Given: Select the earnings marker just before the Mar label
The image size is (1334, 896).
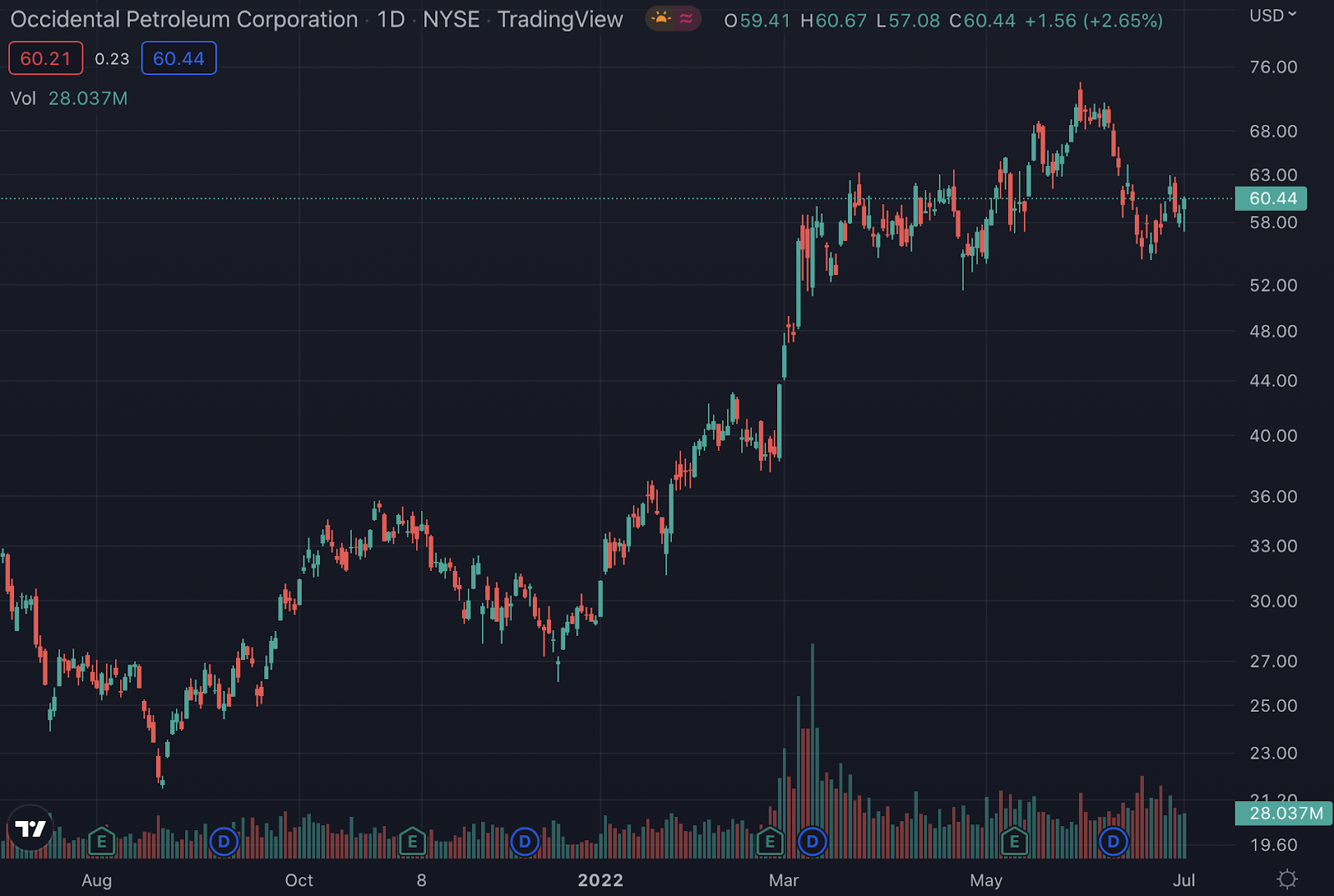Looking at the screenshot, I should coord(770,842).
